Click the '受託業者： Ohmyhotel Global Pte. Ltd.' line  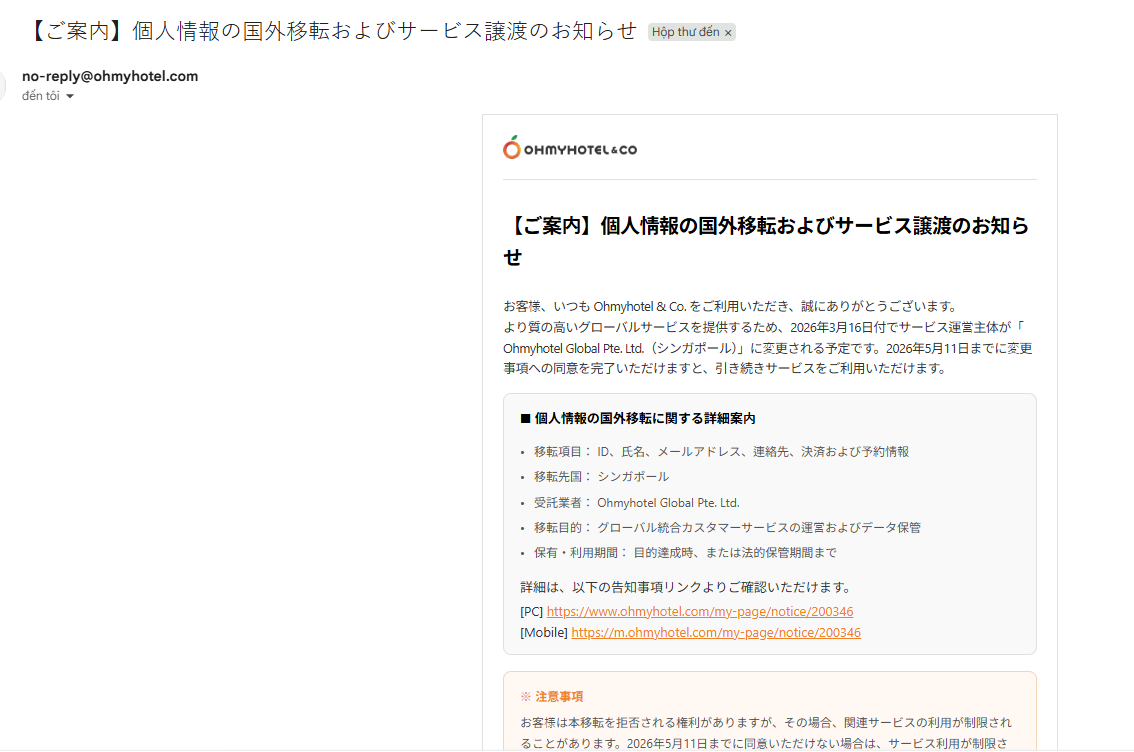[x=636, y=503]
